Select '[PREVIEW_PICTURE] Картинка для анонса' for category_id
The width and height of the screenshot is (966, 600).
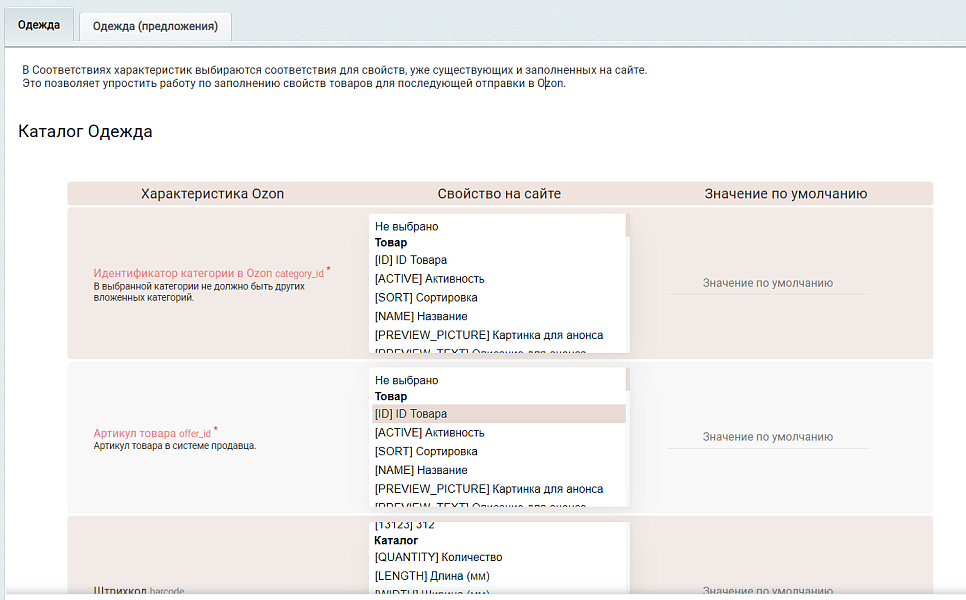[489, 335]
